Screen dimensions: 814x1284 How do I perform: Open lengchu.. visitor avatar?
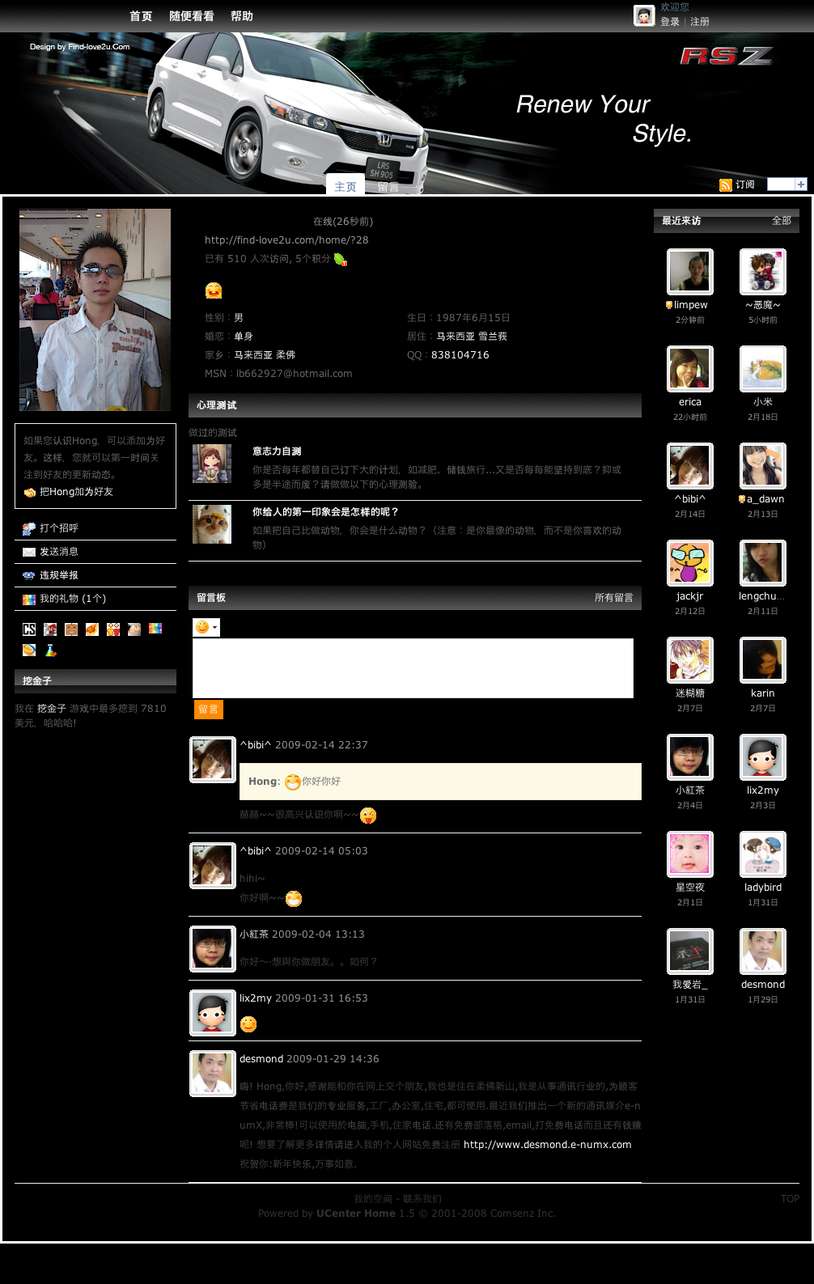[763, 563]
